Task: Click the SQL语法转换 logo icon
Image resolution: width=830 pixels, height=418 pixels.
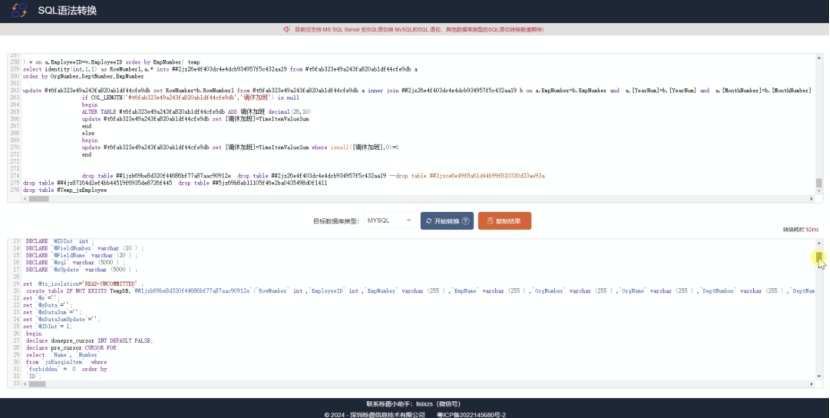Action: [x=19, y=10]
